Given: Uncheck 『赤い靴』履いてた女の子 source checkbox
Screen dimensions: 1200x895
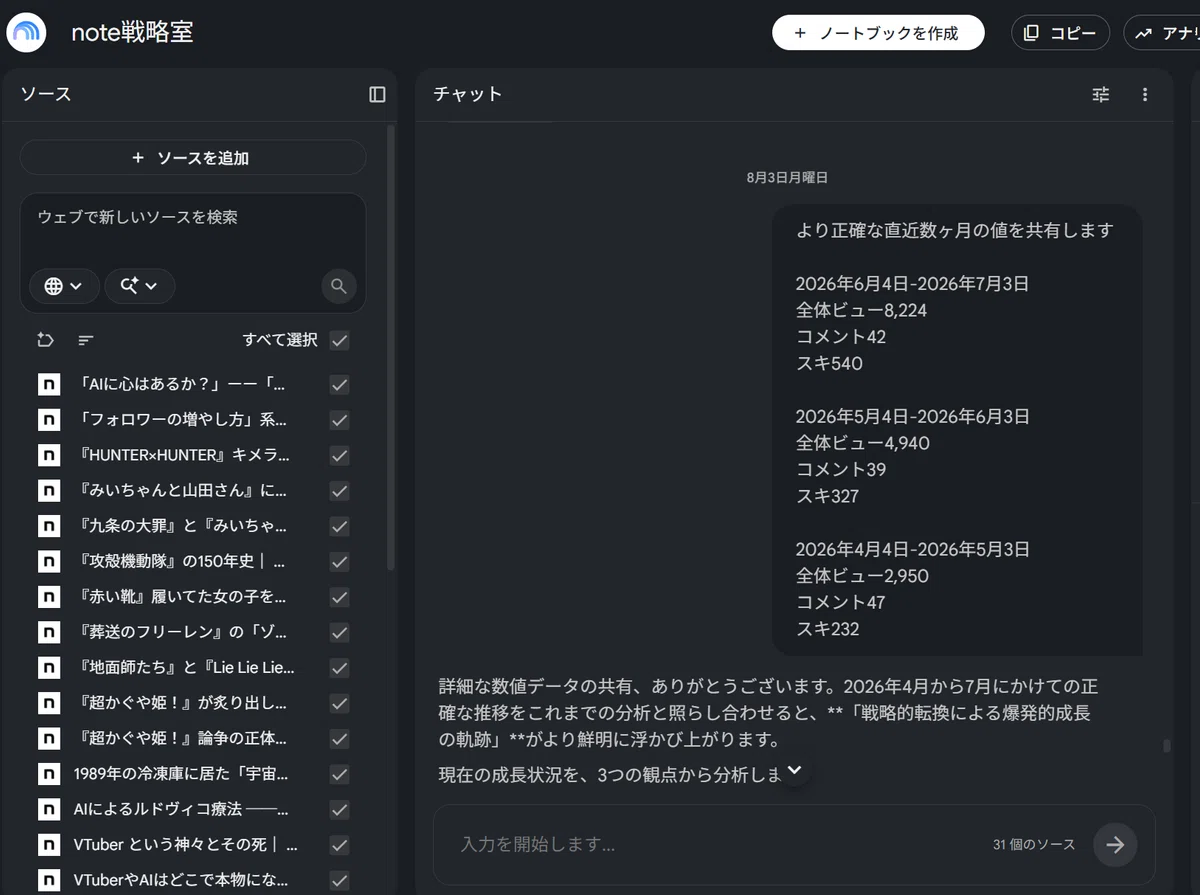Looking at the screenshot, I should click(340, 597).
